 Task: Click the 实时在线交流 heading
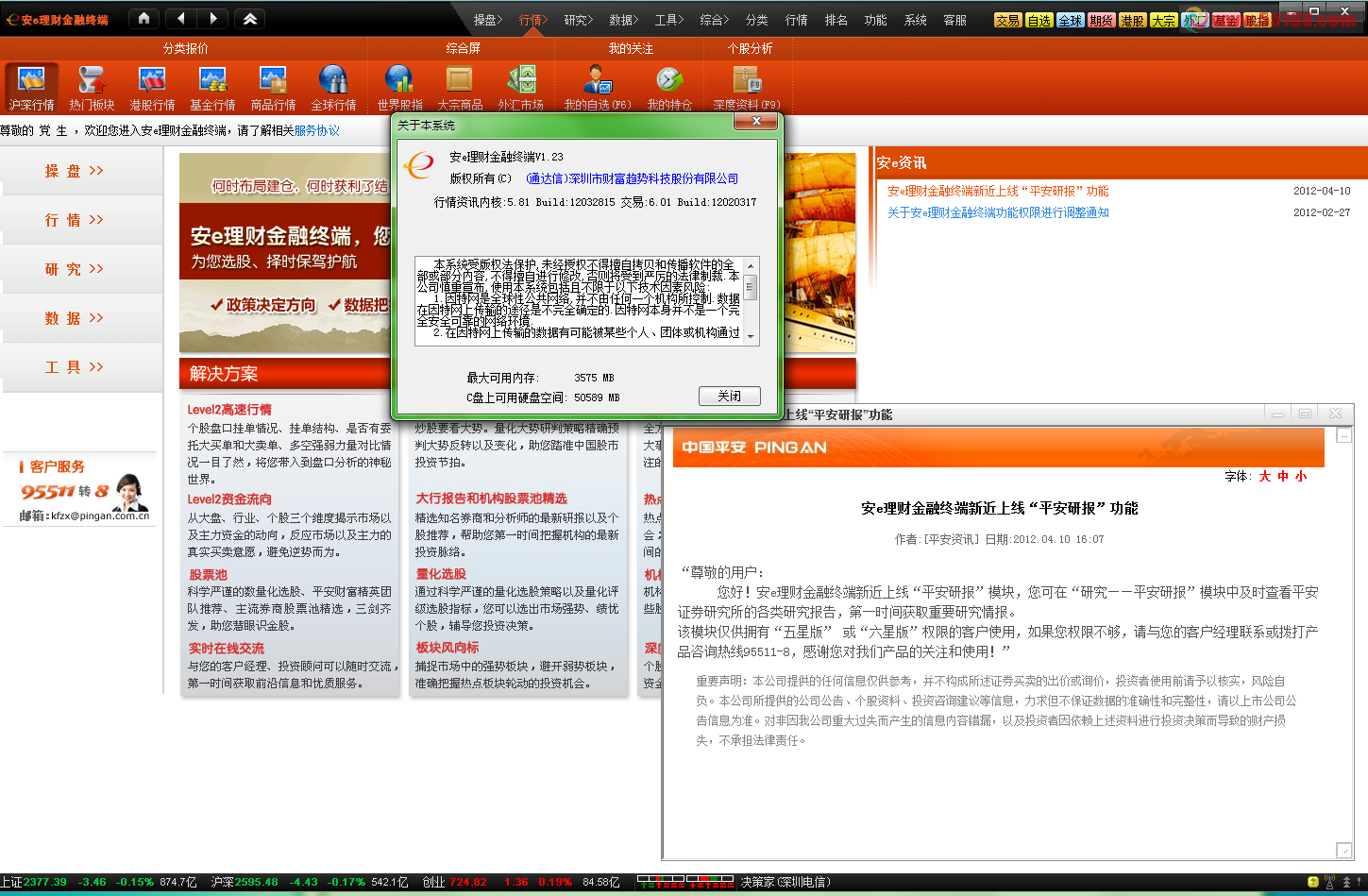(x=226, y=649)
